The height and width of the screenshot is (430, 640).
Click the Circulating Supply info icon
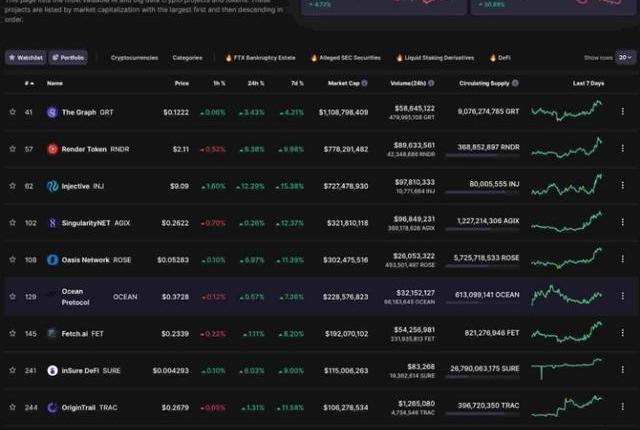point(516,83)
